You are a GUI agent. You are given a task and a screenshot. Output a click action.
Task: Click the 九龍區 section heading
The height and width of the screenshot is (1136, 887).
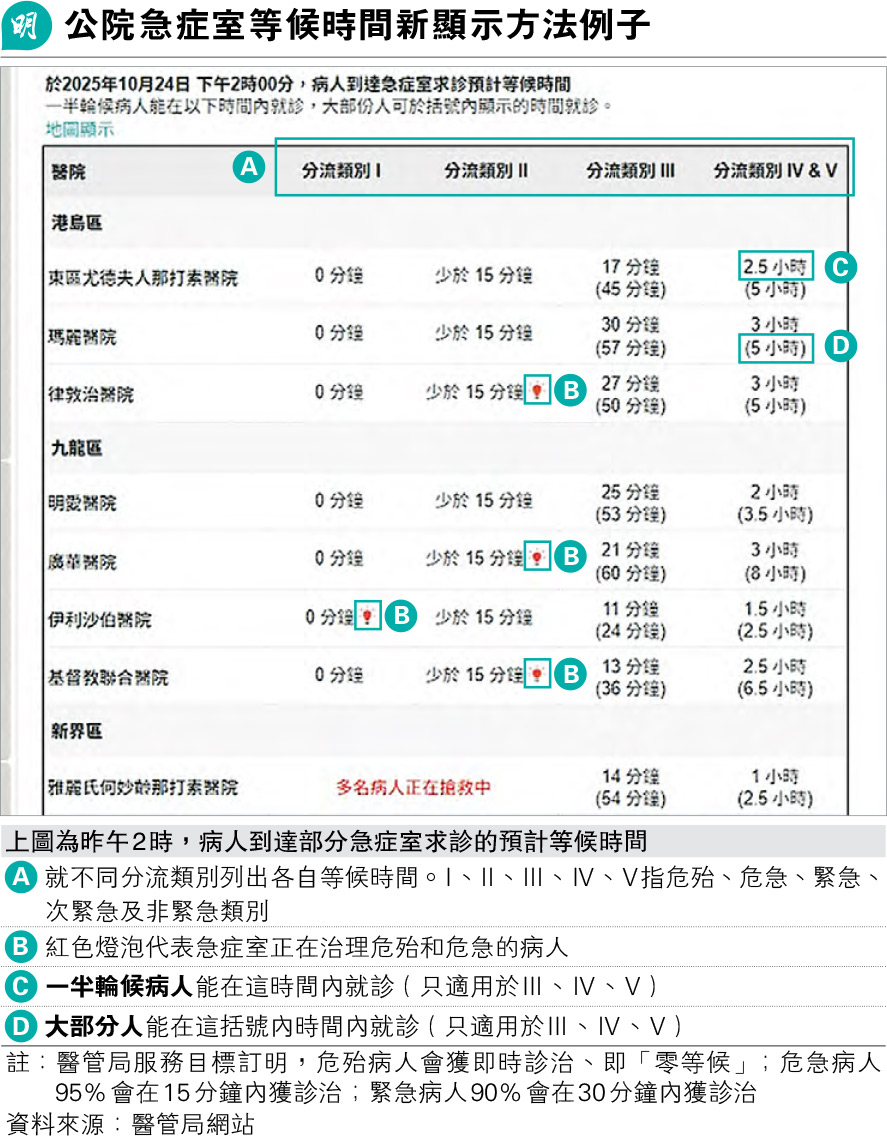76,450
